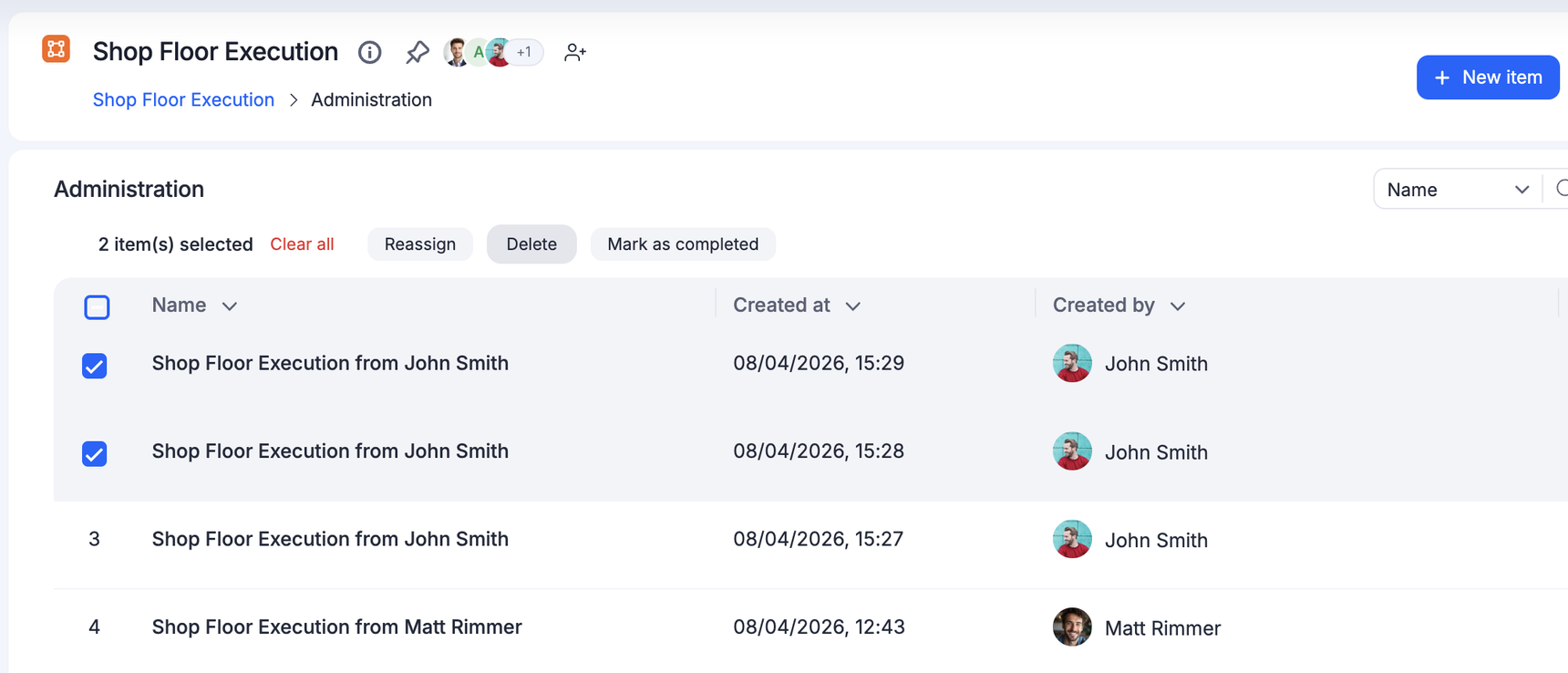This screenshot has height=673, width=1568.
Task: Uncheck the 15:29 row checkbox
Action: [95, 366]
